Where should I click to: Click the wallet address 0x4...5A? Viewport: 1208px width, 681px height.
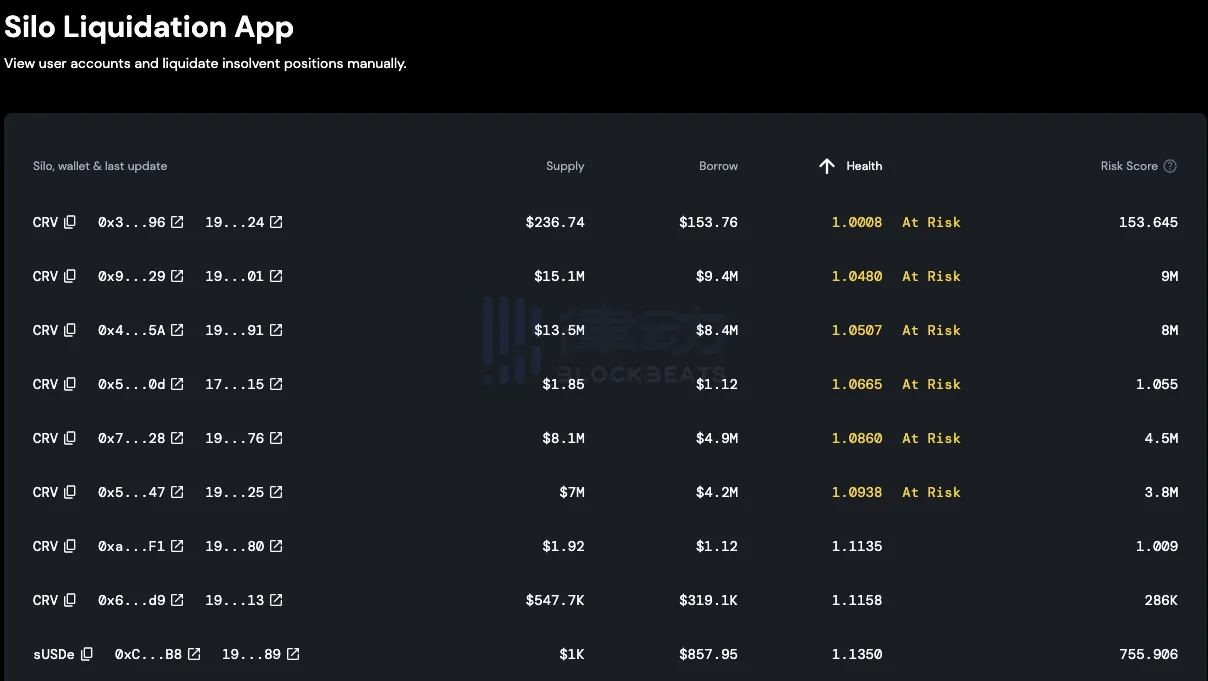131,330
